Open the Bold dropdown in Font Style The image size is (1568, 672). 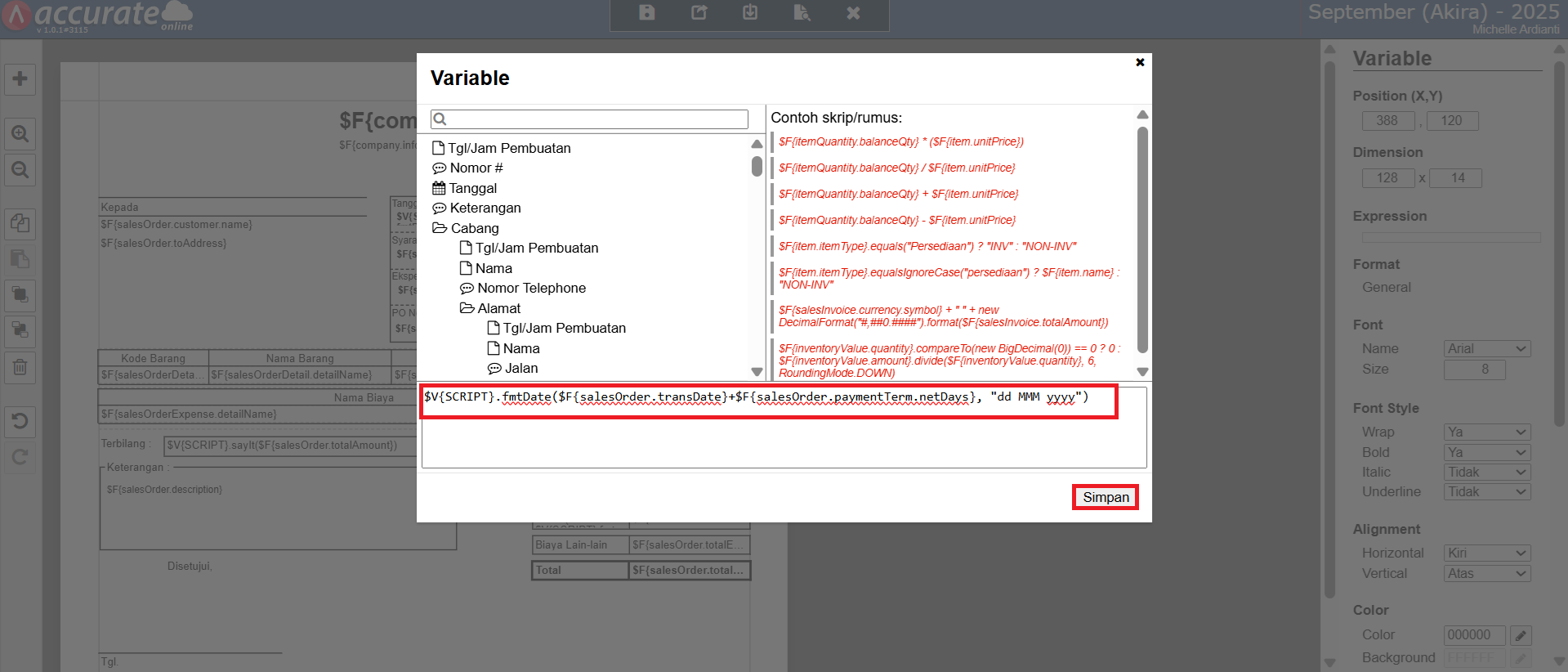coord(1486,452)
